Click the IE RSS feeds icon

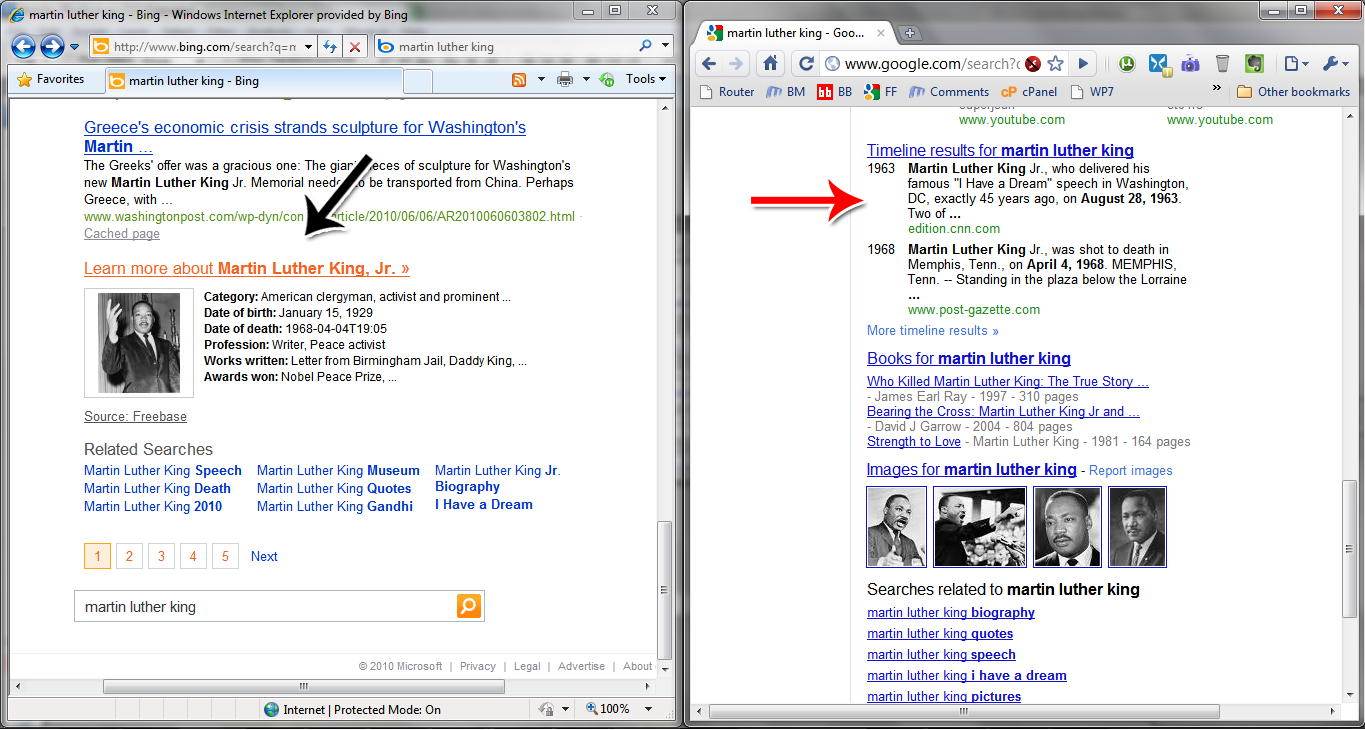519,80
